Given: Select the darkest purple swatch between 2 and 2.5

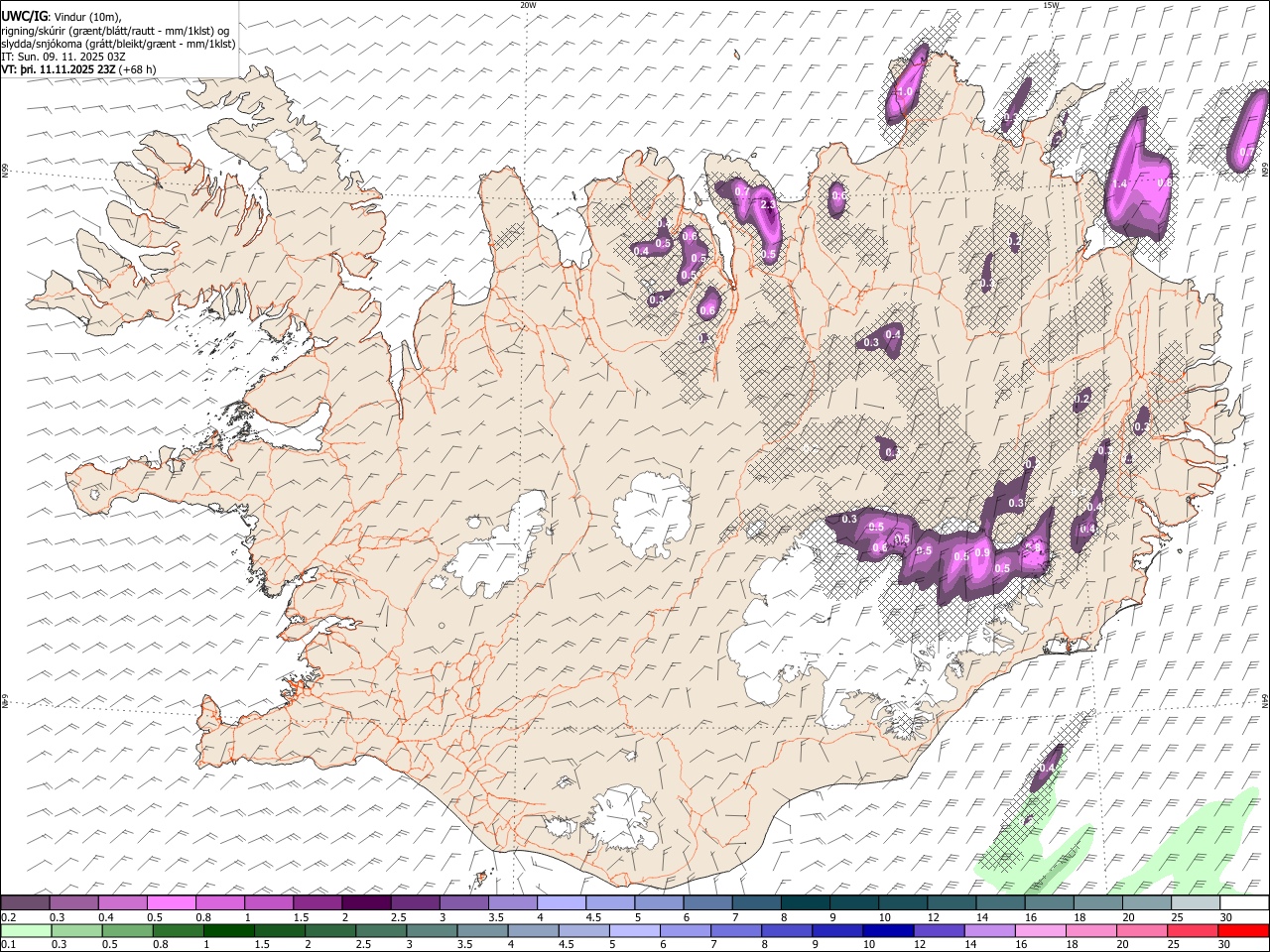Looking at the screenshot, I should pos(366,903).
